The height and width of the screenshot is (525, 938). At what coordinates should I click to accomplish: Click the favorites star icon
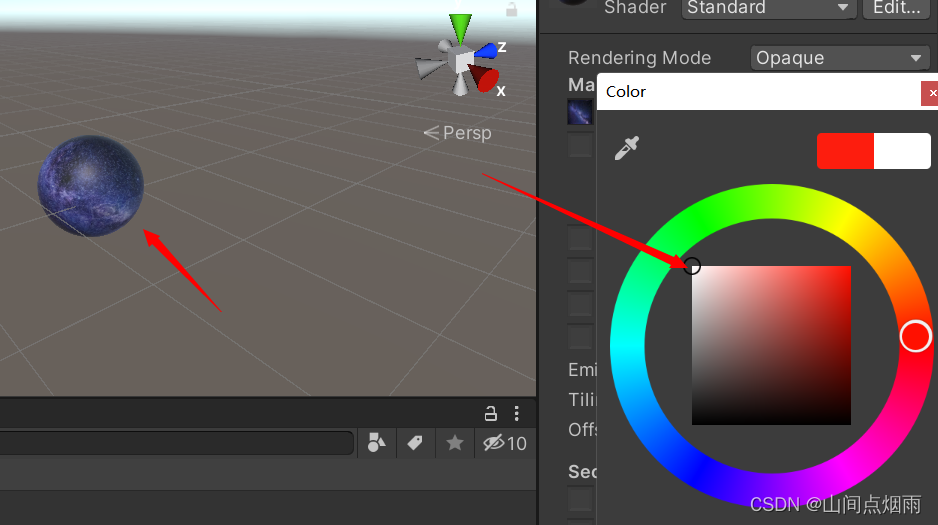455,443
